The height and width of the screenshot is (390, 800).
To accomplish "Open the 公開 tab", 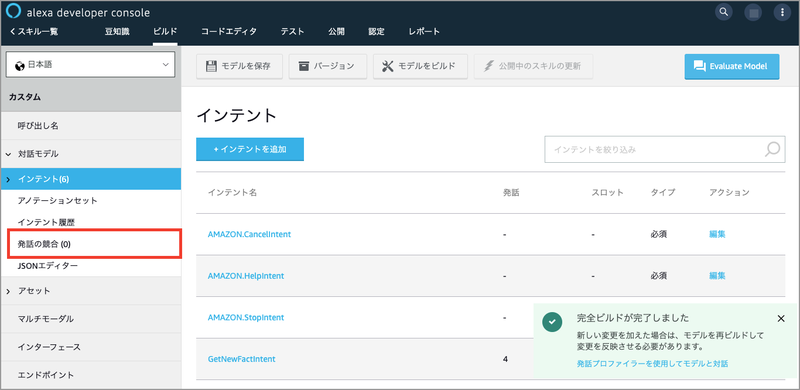I will pos(336,32).
